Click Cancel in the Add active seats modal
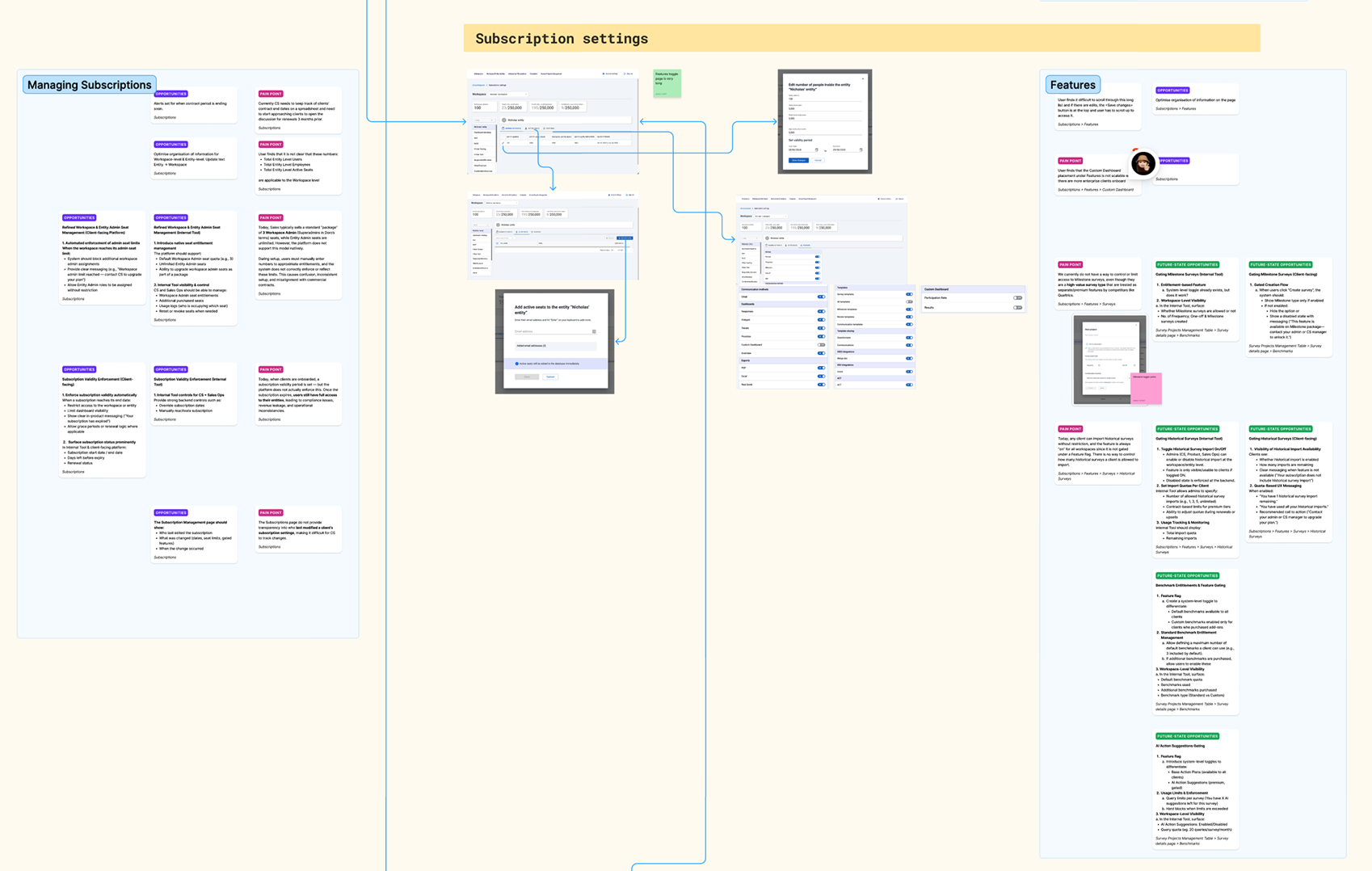Screen dimensions: 1372x871 coord(550,377)
